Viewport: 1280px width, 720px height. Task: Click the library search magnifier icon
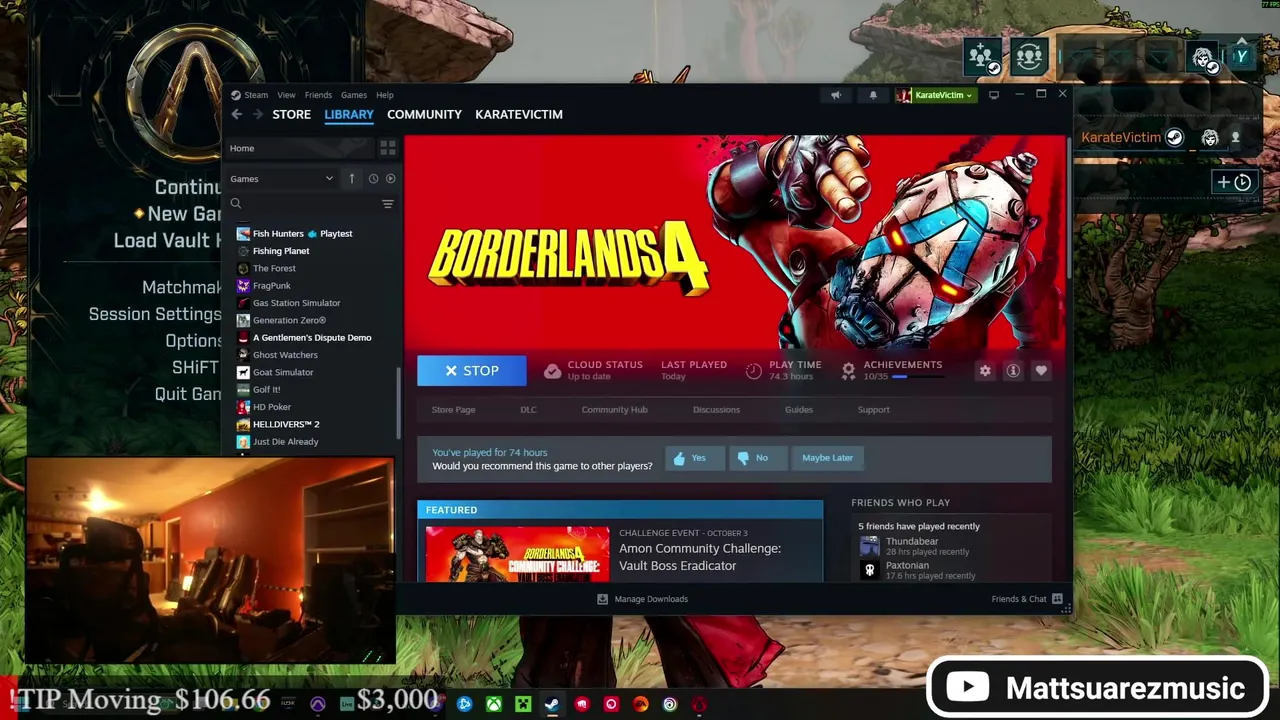pyautogui.click(x=236, y=204)
